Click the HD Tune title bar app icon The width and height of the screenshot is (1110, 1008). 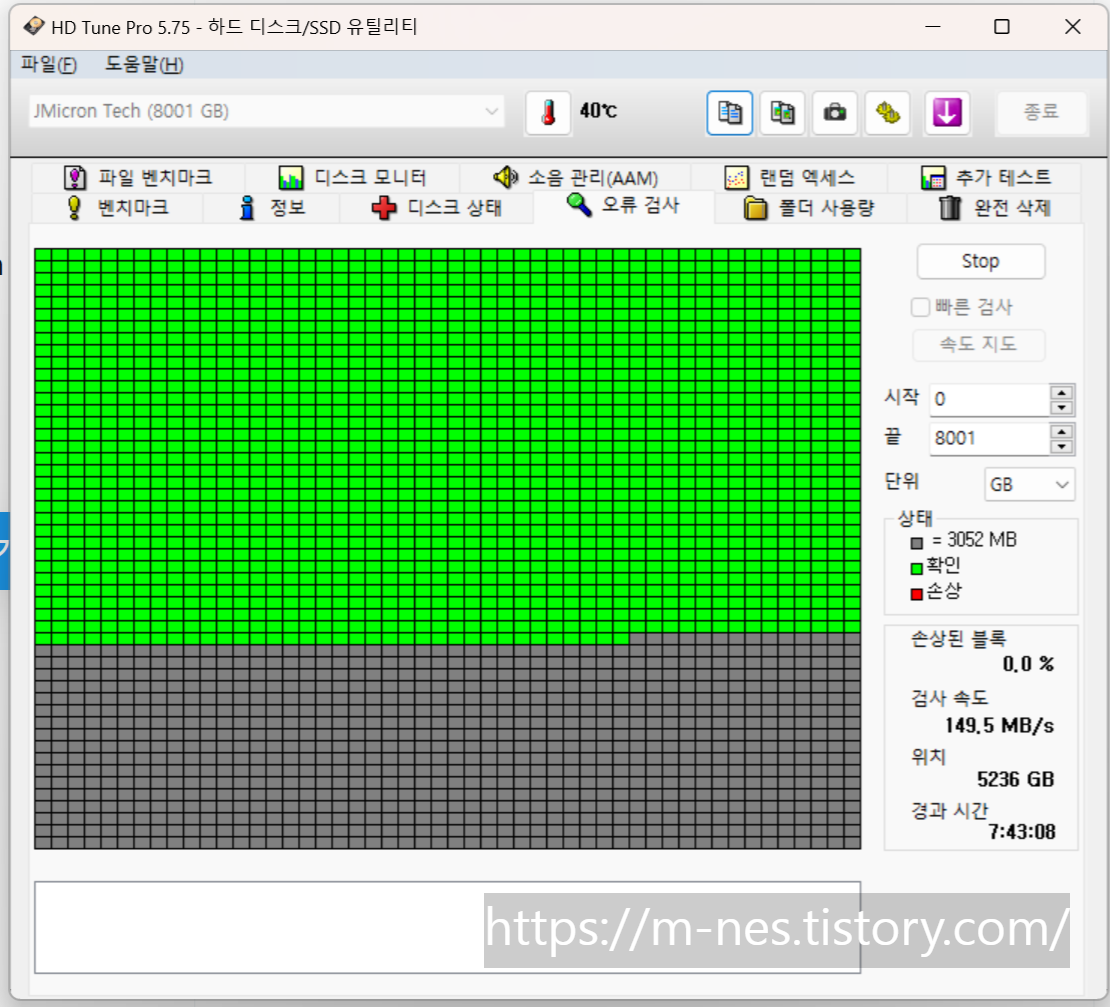33,27
